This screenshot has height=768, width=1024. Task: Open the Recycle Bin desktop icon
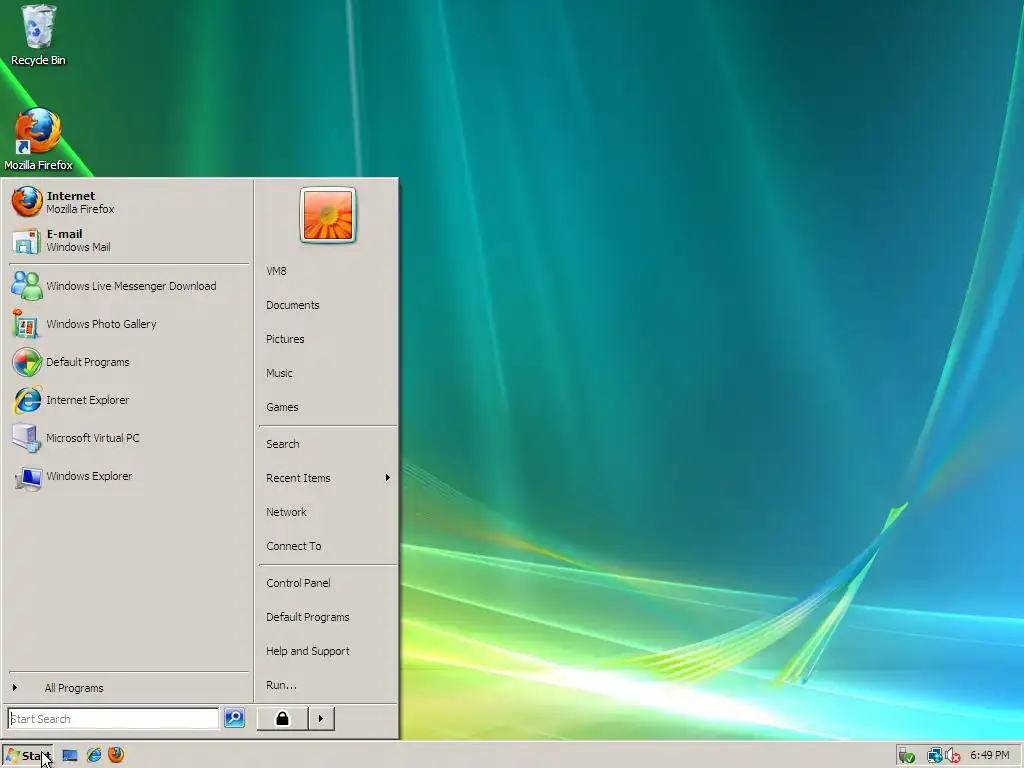[39, 35]
